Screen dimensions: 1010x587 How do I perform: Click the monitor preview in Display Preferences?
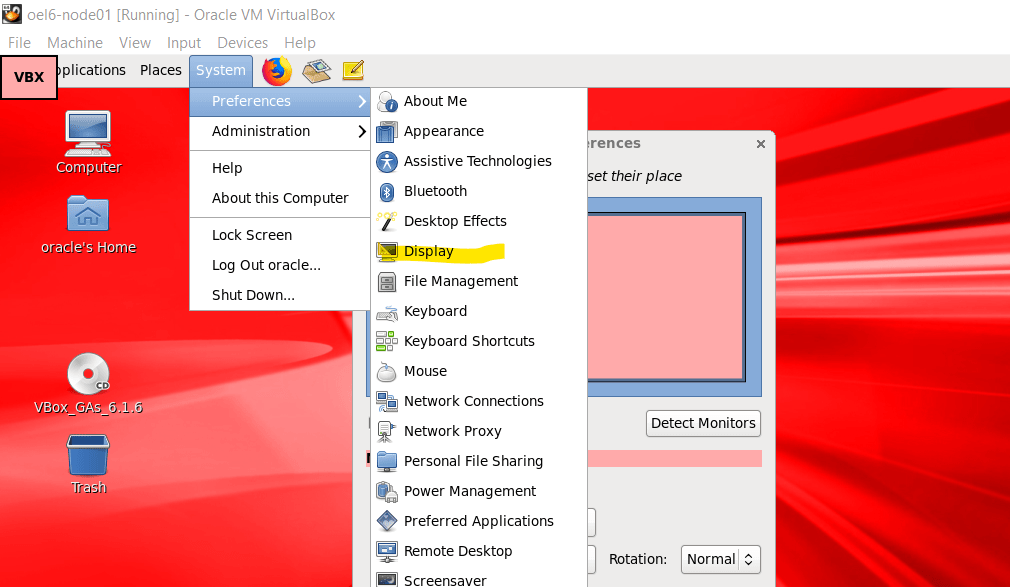(x=666, y=296)
